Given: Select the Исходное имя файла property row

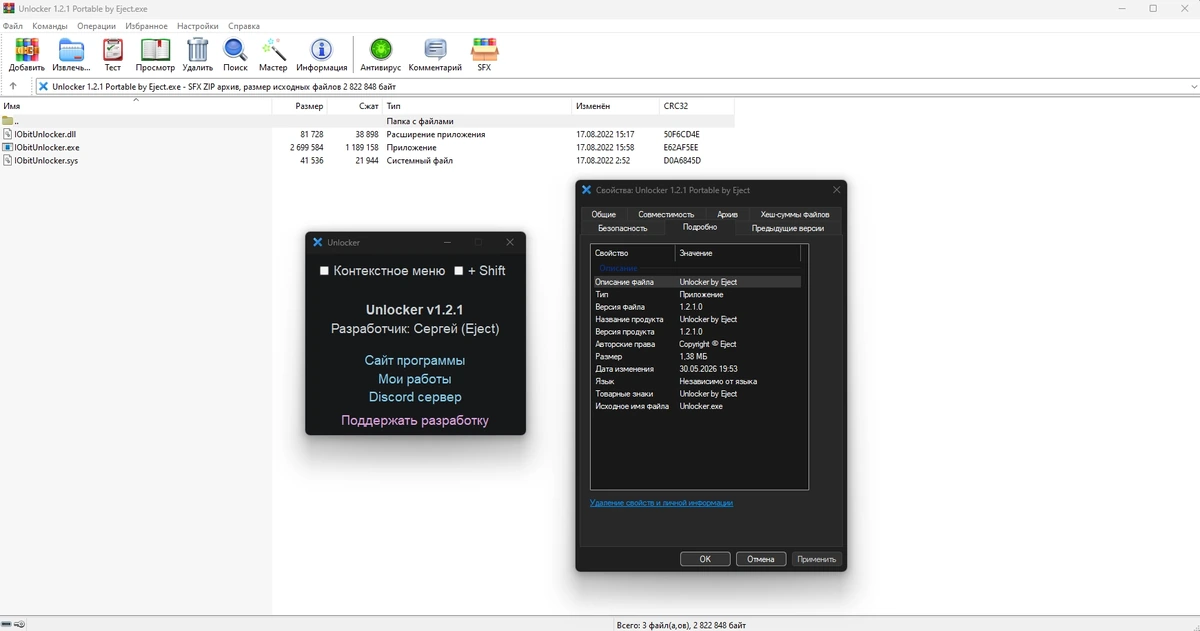Looking at the screenshot, I should [x=696, y=406].
